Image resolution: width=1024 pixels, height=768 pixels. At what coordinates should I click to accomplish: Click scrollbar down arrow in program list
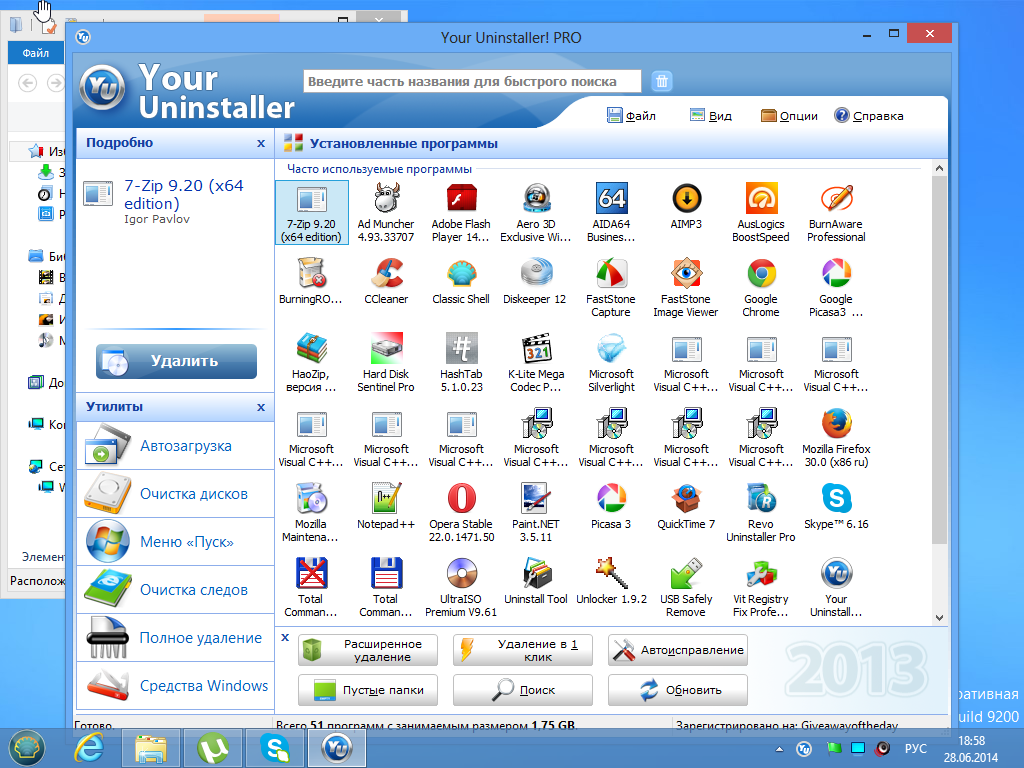[939, 617]
